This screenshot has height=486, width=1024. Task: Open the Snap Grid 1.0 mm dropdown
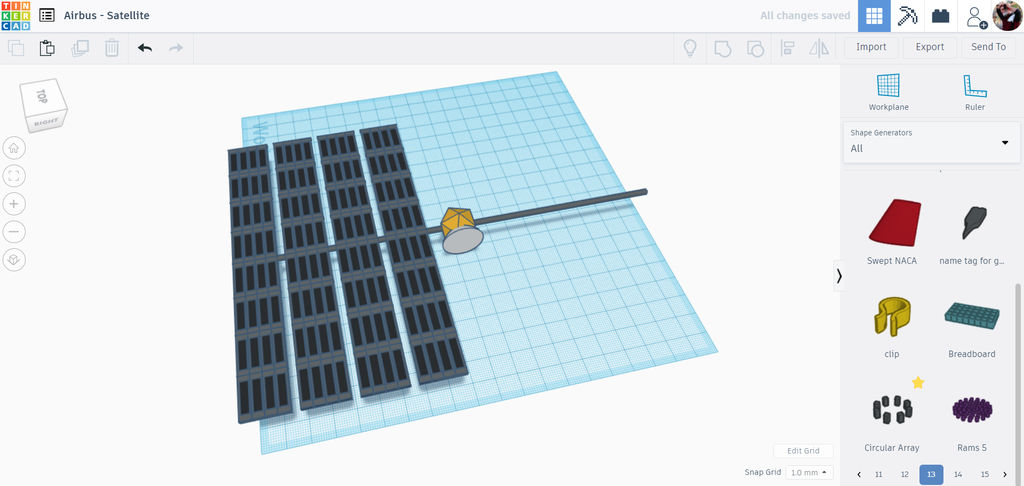pyautogui.click(x=809, y=472)
